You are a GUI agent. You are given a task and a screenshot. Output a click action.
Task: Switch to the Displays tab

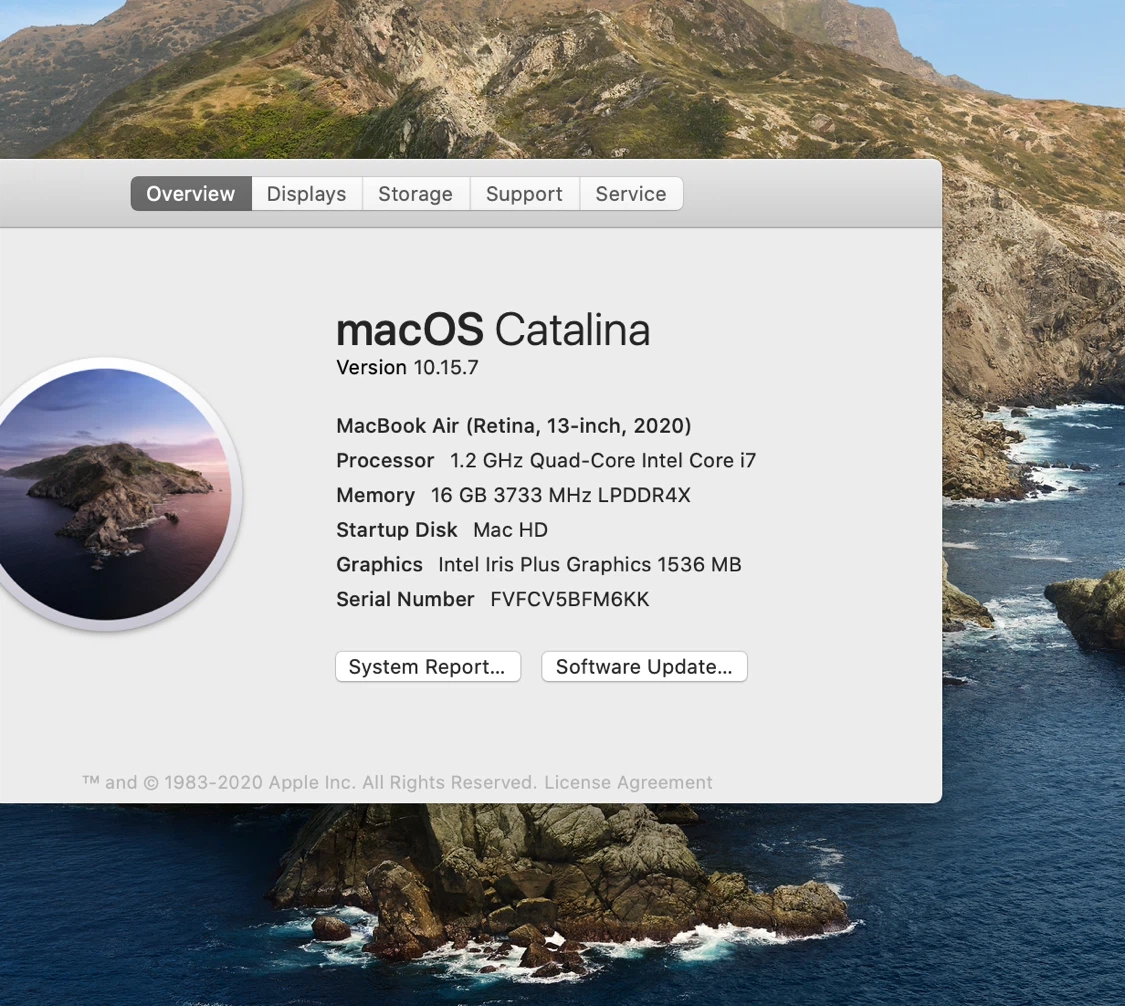click(x=306, y=194)
